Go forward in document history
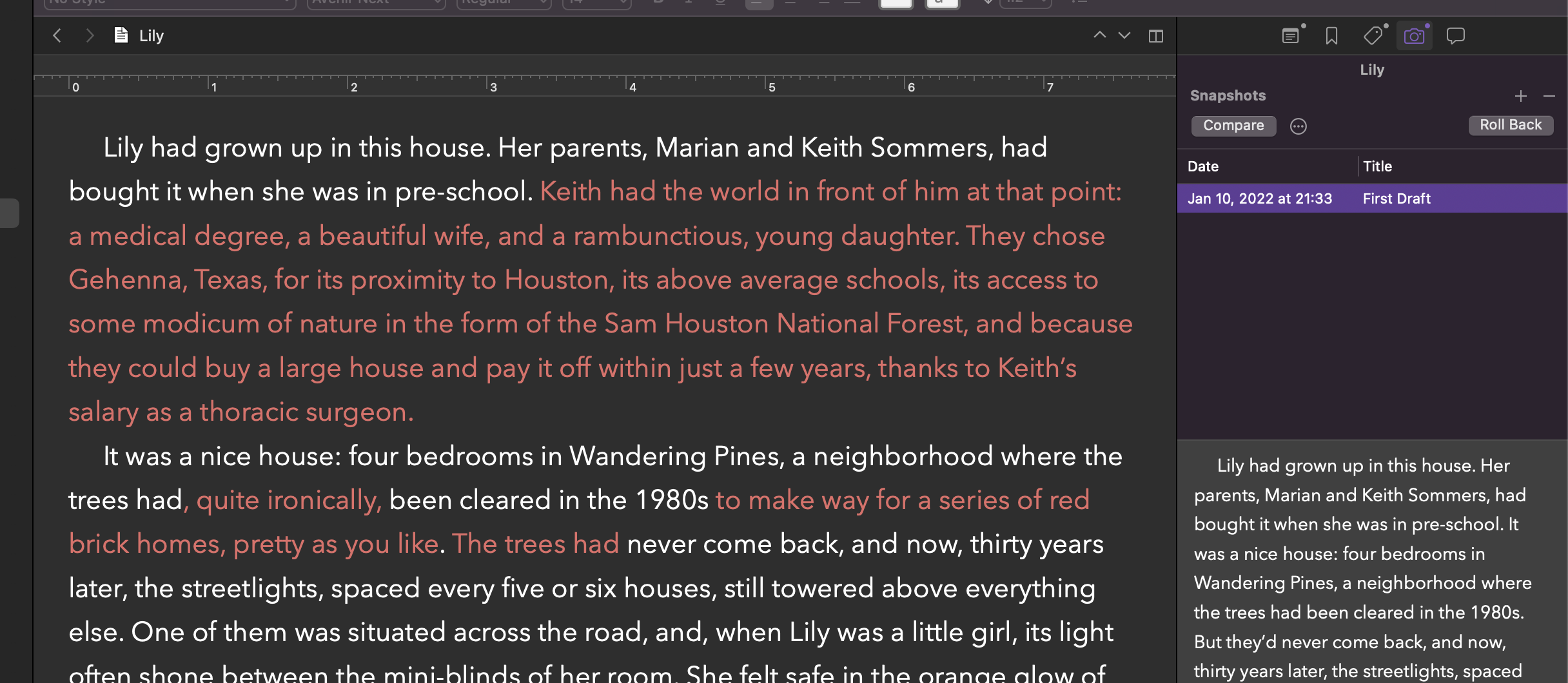Viewport: 1568px width, 683px height. (x=90, y=35)
